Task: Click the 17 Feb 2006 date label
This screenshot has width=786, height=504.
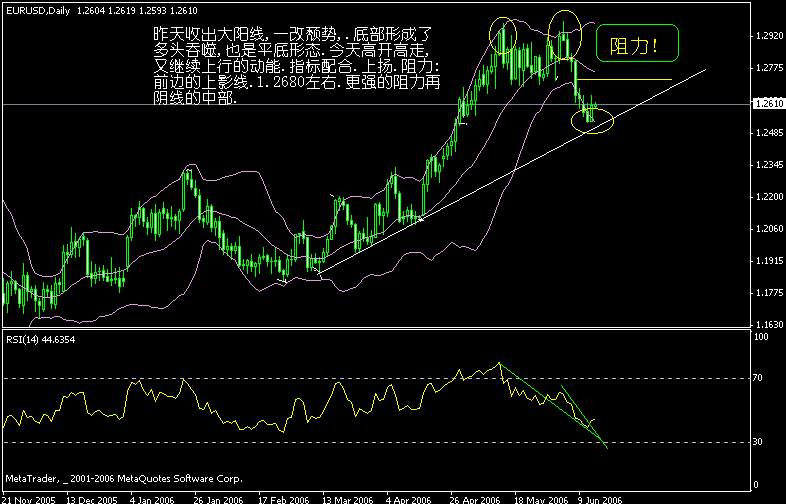Action: click(x=283, y=500)
